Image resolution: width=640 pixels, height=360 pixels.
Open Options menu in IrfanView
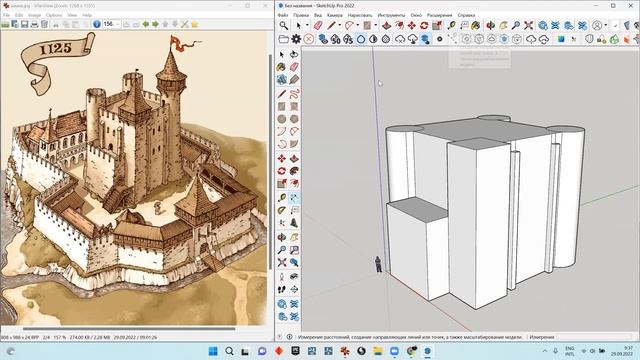pyautogui.click(x=54, y=15)
